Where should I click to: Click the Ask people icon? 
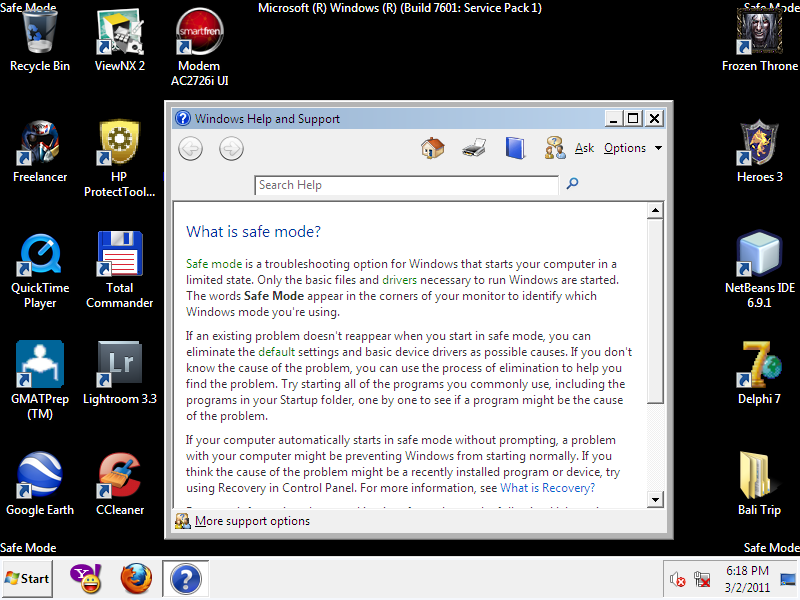point(555,148)
